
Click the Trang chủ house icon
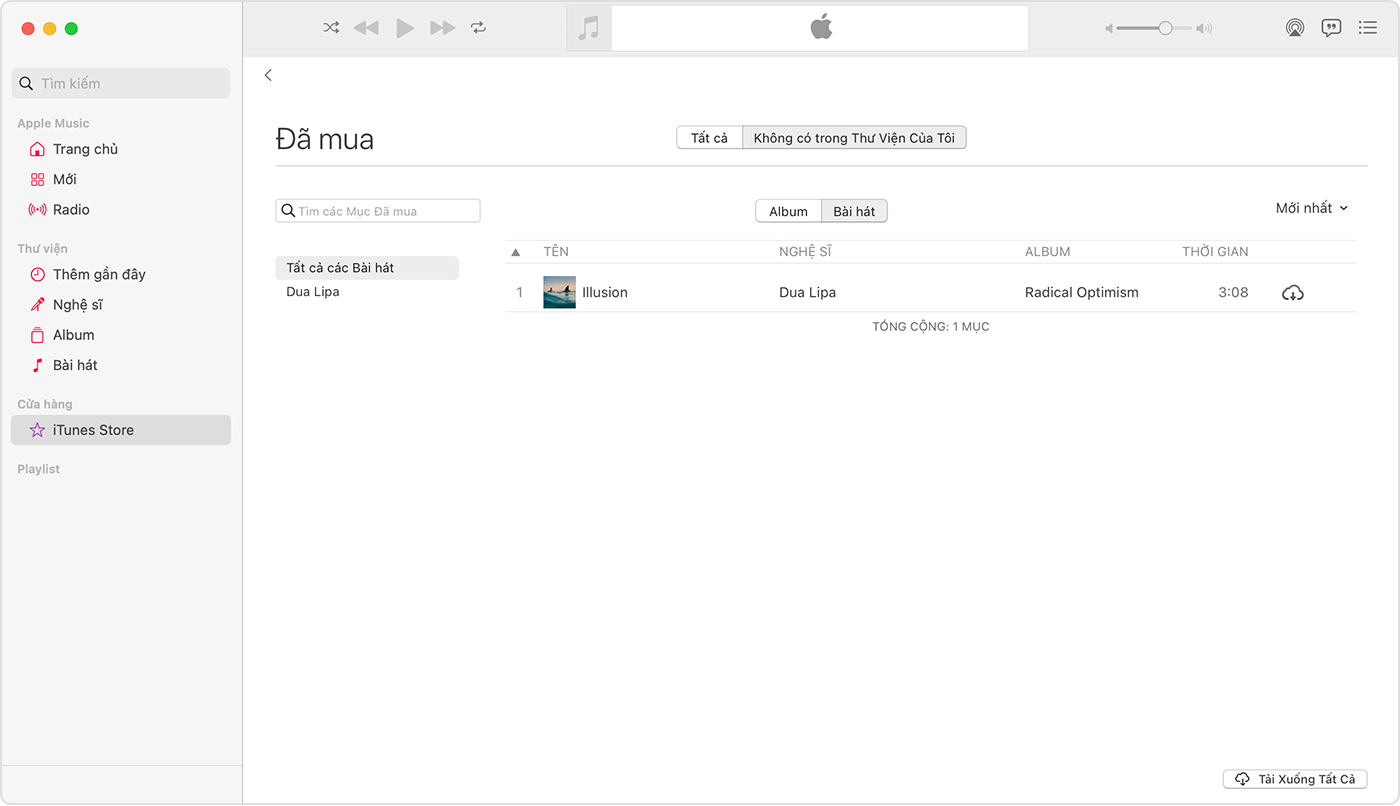pyautogui.click(x=37, y=149)
